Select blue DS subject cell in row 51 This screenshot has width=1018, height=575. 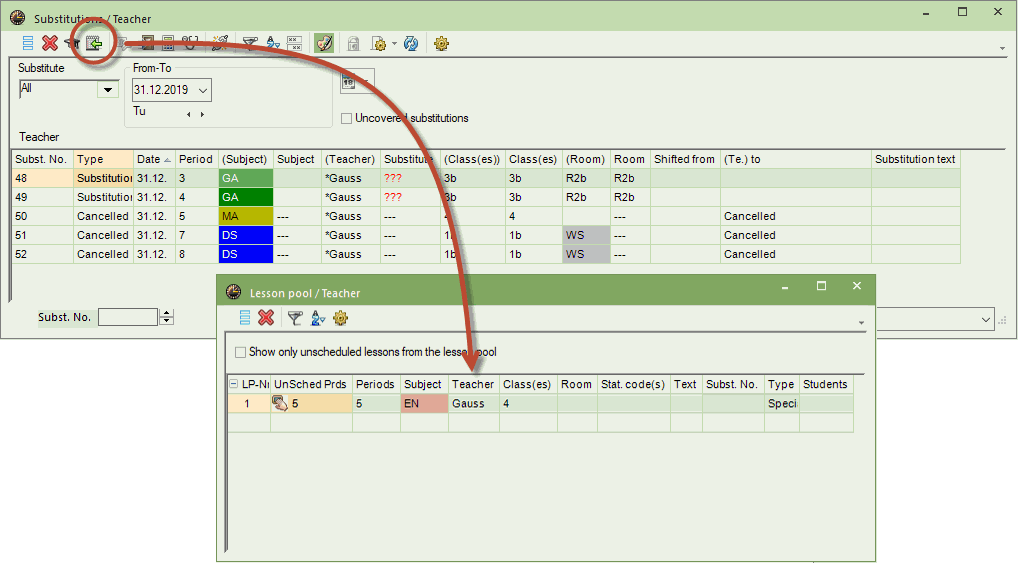[x=245, y=235]
